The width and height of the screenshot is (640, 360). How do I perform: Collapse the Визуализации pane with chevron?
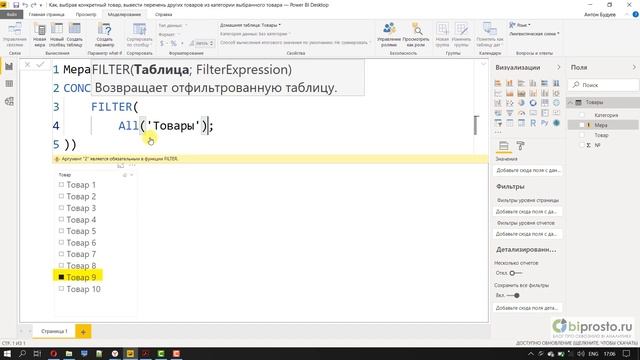tap(558, 67)
